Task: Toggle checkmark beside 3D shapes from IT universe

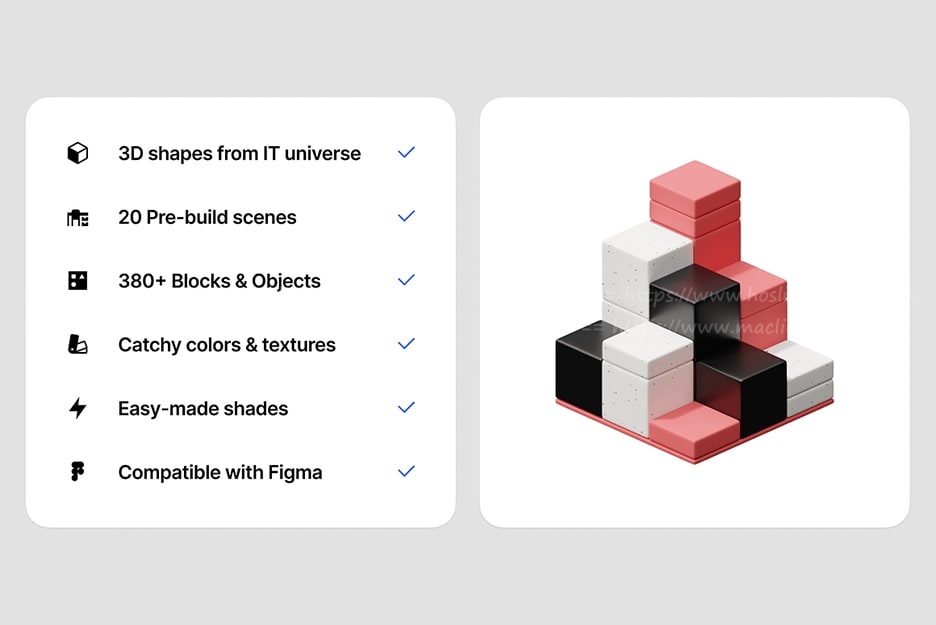Action: pyautogui.click(x=406, y=153)
